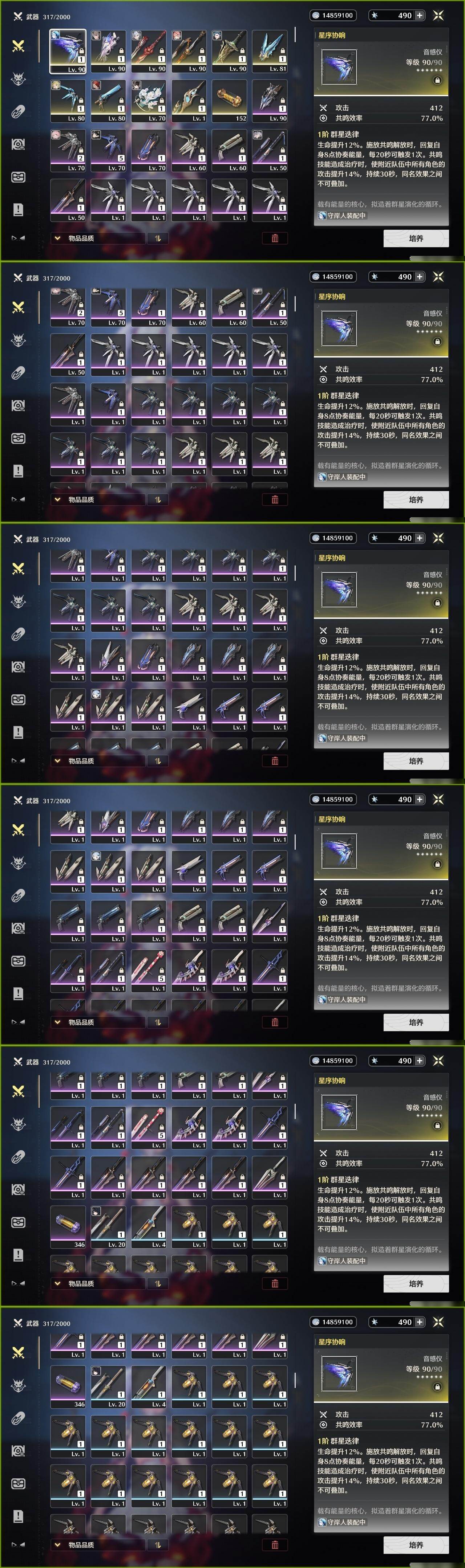The width and height of the screenshot is (465, 1568).
Task: Click the 培养 button in the bottommost panel
Action: pyautogui.click(x=416, y=1544)
